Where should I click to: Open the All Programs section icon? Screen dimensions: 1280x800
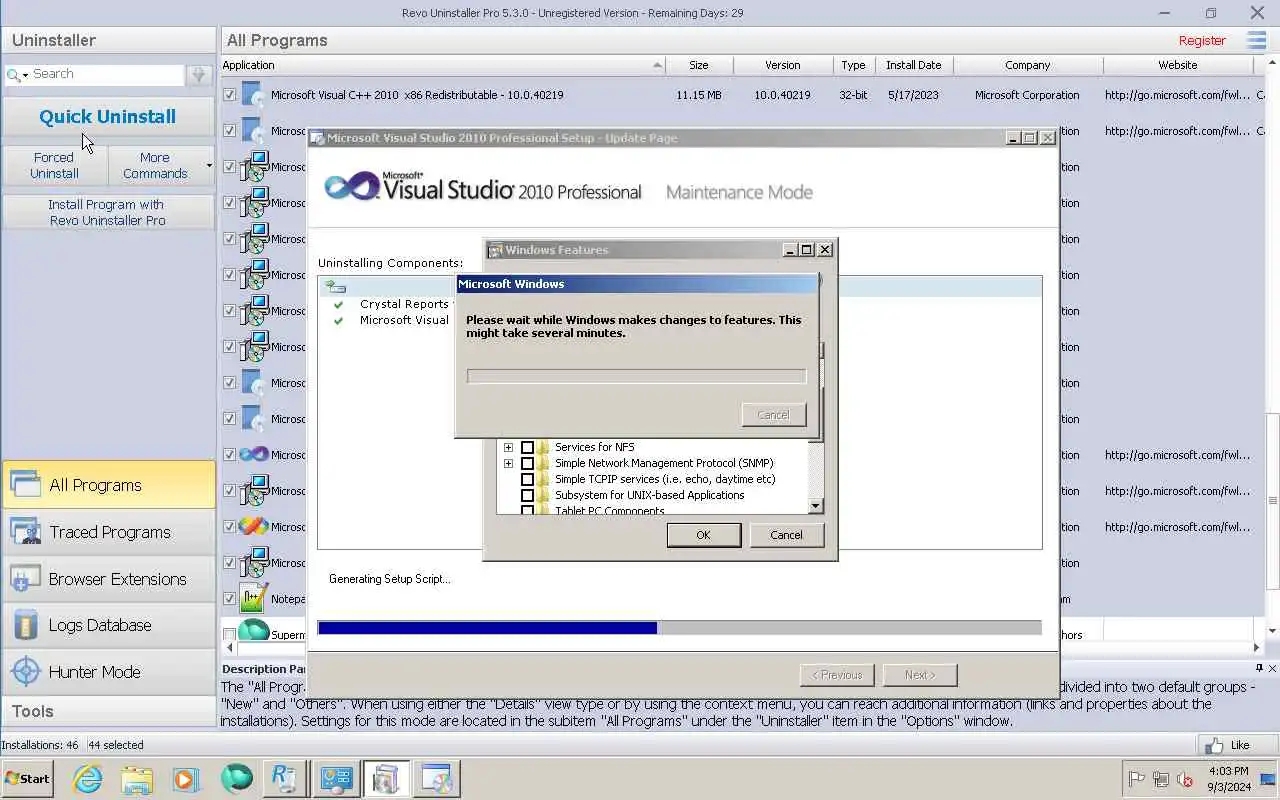coord(25,485)
